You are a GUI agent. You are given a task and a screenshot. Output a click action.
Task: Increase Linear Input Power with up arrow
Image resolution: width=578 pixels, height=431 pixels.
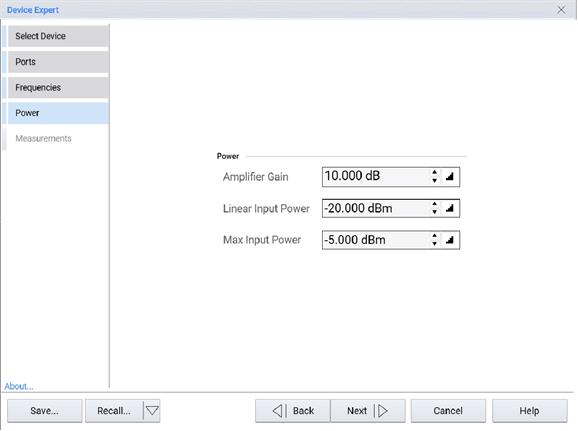point(435,204)
